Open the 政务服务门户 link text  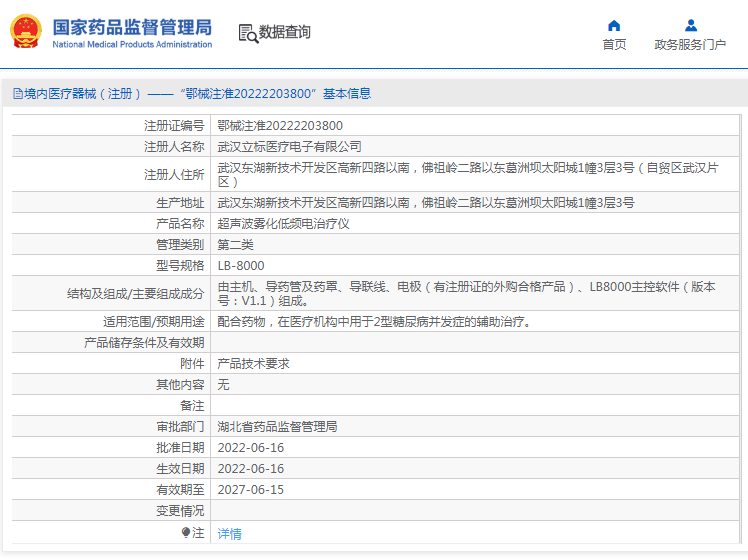pos(690,45)
